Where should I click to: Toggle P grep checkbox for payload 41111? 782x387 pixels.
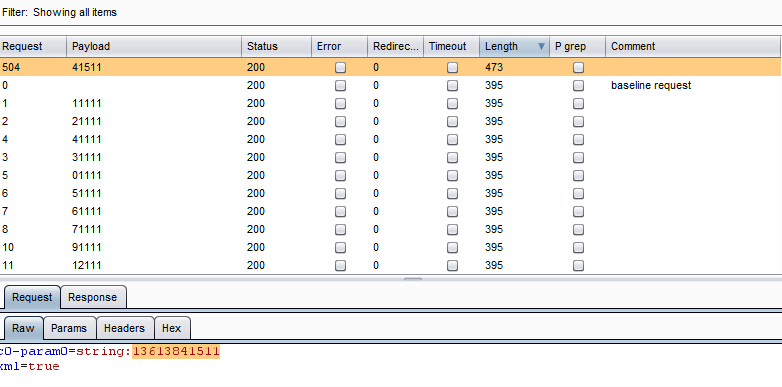(x=579, y=139)
